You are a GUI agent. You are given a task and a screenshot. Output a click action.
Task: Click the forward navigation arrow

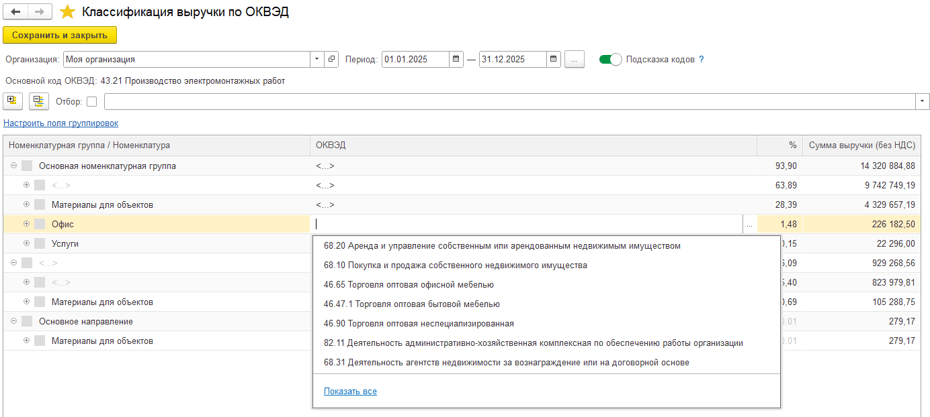[39, 12]
